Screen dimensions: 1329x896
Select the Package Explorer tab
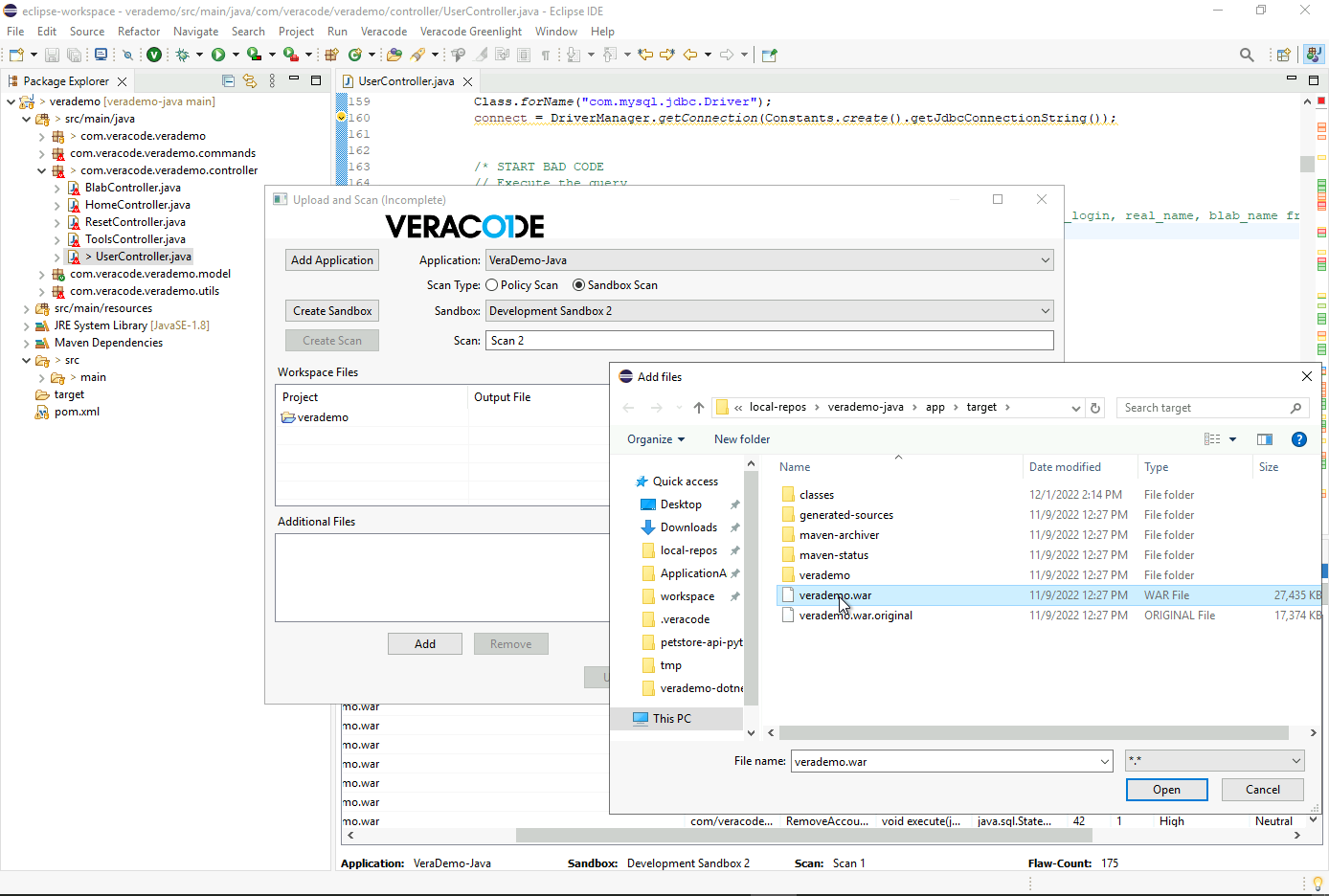[66, 81]
